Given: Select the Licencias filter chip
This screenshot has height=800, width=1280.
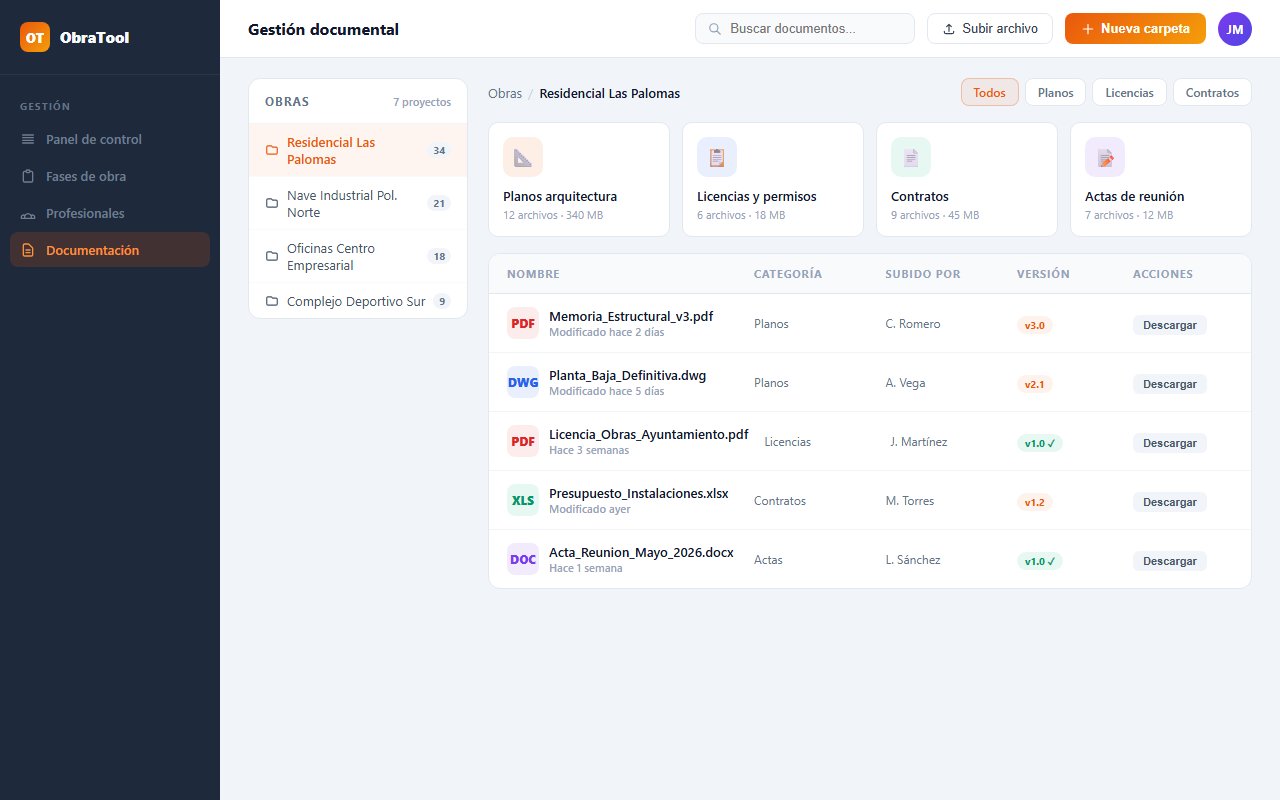Looking at the screenshot, I should pos(1129,92).
